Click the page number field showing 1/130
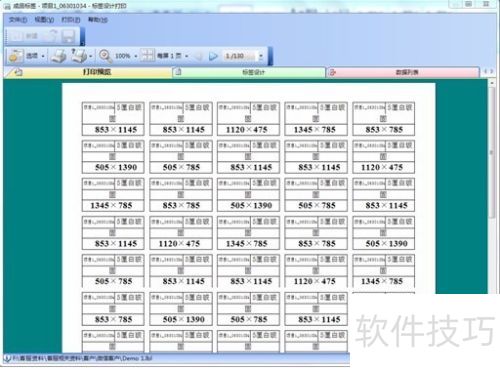The image size is (500, 368). [x=240, y=56]
